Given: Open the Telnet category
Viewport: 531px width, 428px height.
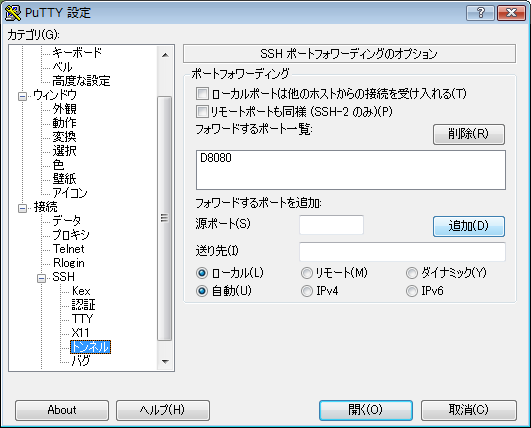Looking at the screenshot, I should pyautogui.click(x=68, y=249).
